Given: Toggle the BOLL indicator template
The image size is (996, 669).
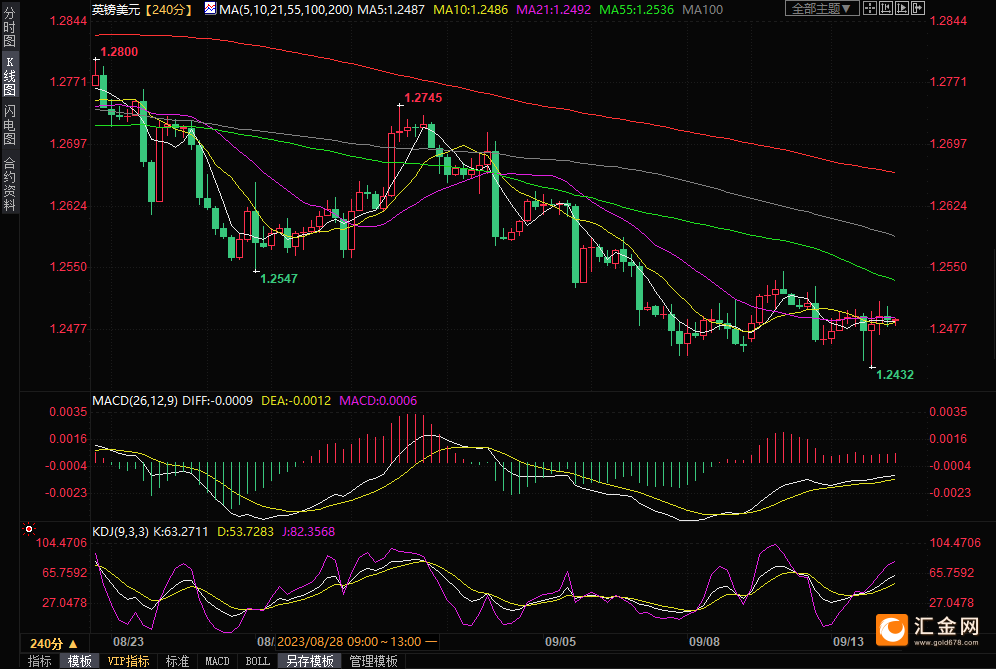Looking at the screenshot, I should (257, 661).
